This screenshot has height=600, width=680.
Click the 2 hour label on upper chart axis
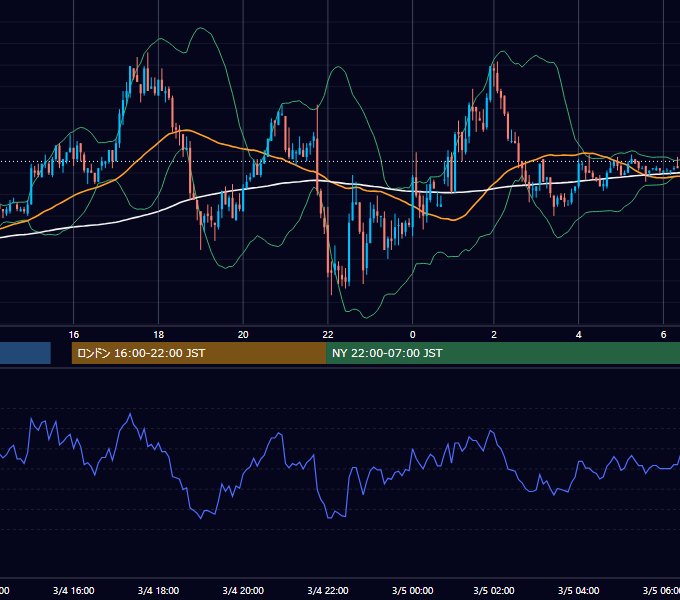click(494, 335)
